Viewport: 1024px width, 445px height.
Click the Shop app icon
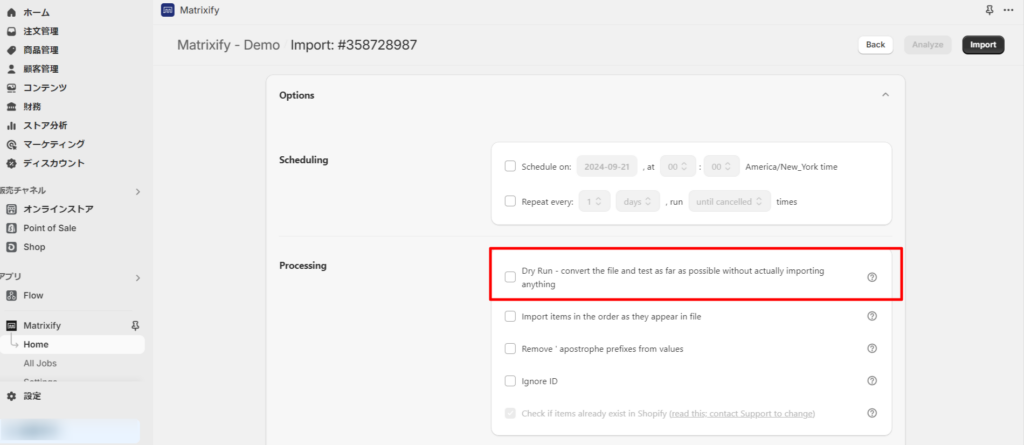tap(11, 247)
